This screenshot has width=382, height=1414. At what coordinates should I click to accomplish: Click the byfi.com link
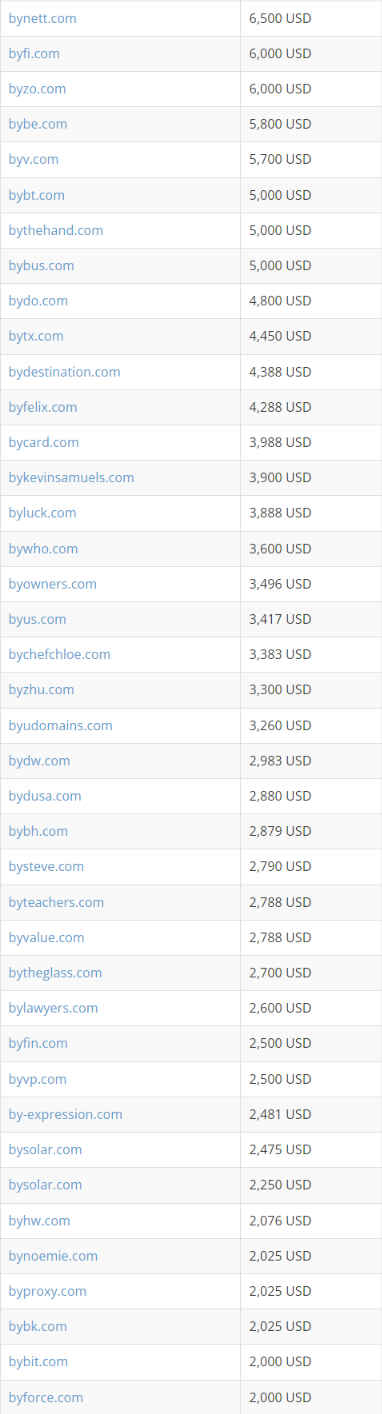pyautogui.click(x=34, y=53)
